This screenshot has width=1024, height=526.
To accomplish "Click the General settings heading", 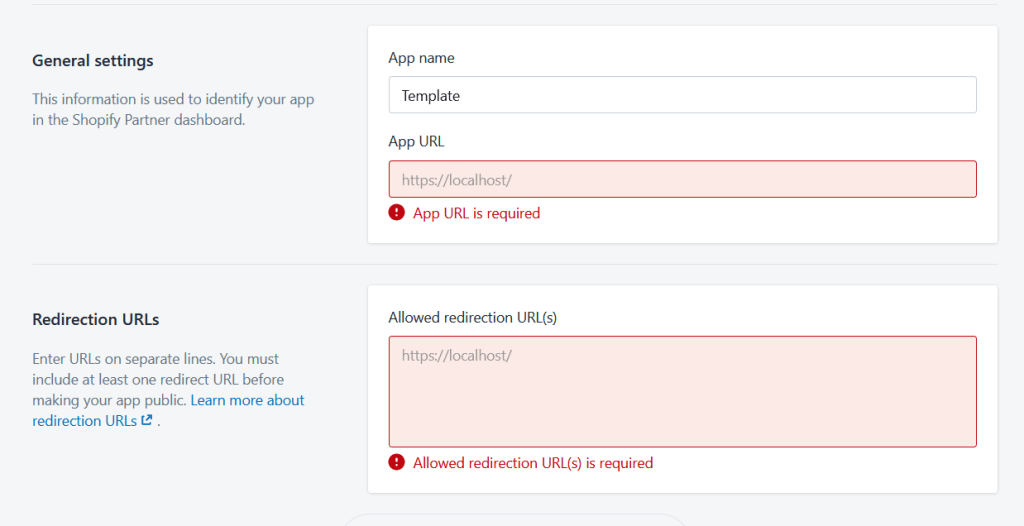I will point(93,61).
